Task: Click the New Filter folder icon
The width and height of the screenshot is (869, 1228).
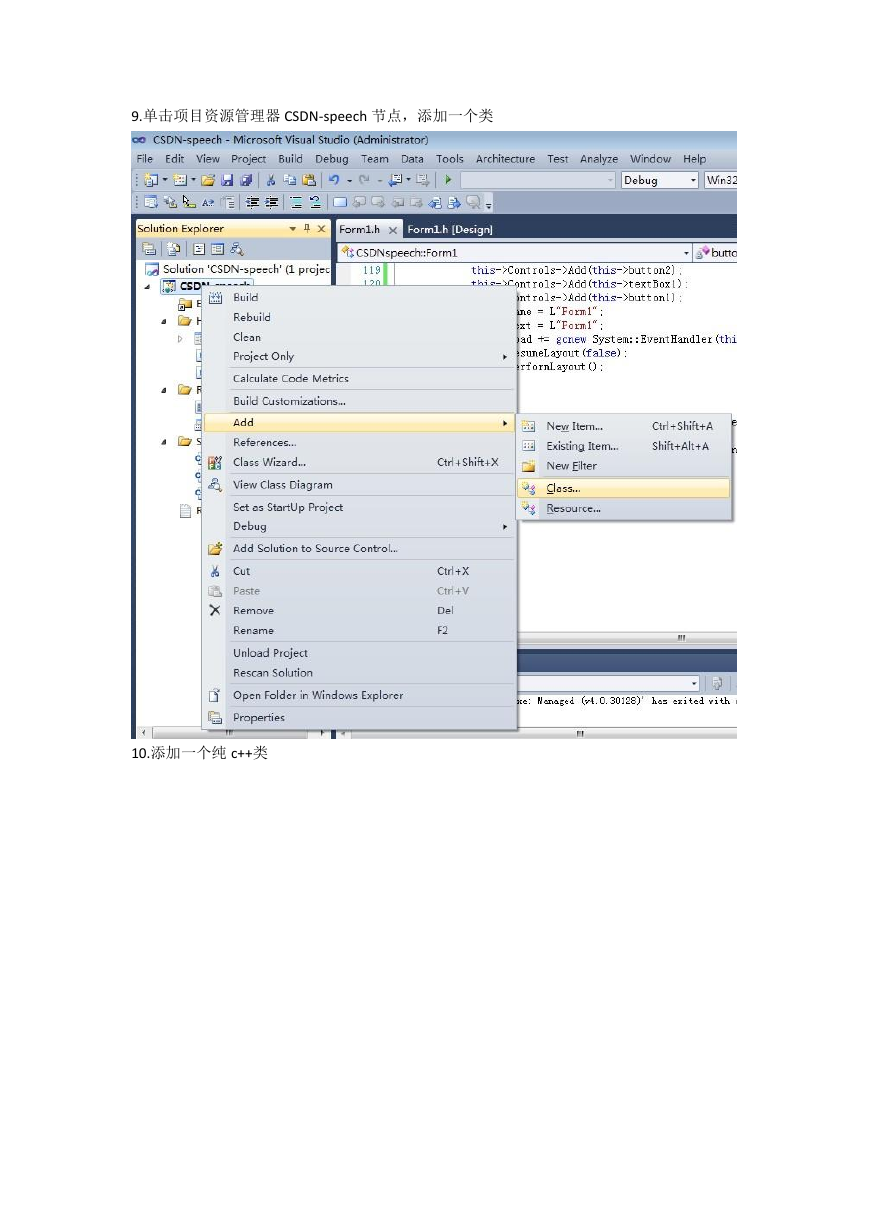Action: (529, 466)
